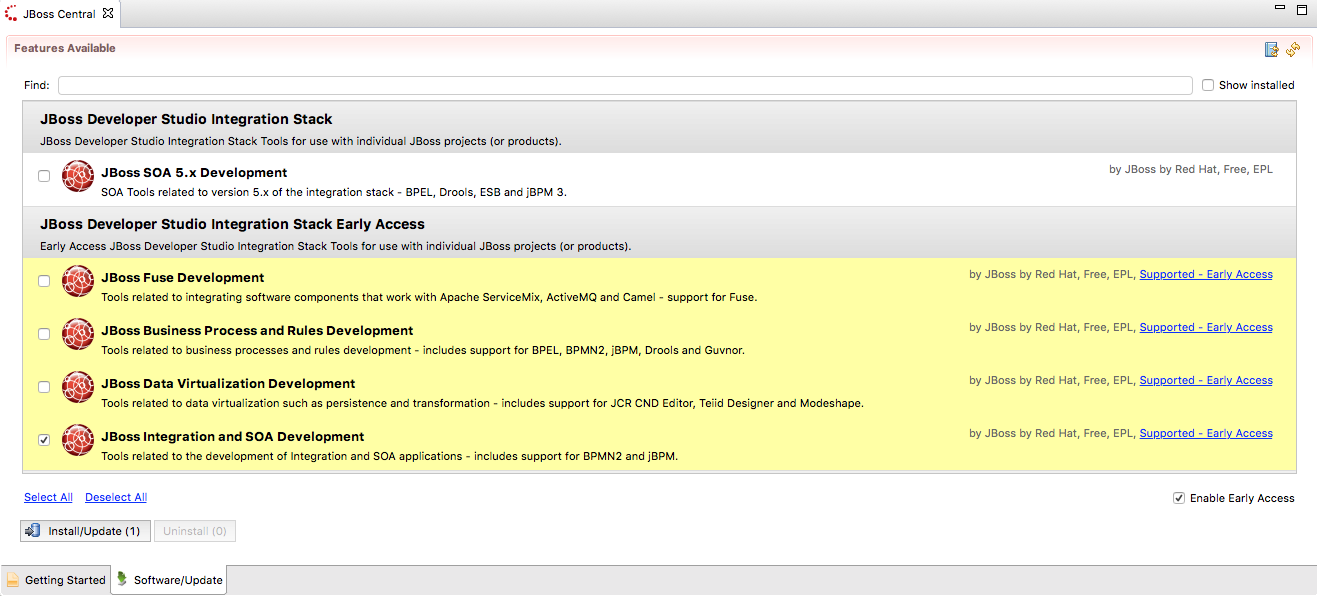The width and height of the screenshot is (1317, 596).
Task: Open Early Access link for Data Virtualization
Action: tap(1206, 380)
